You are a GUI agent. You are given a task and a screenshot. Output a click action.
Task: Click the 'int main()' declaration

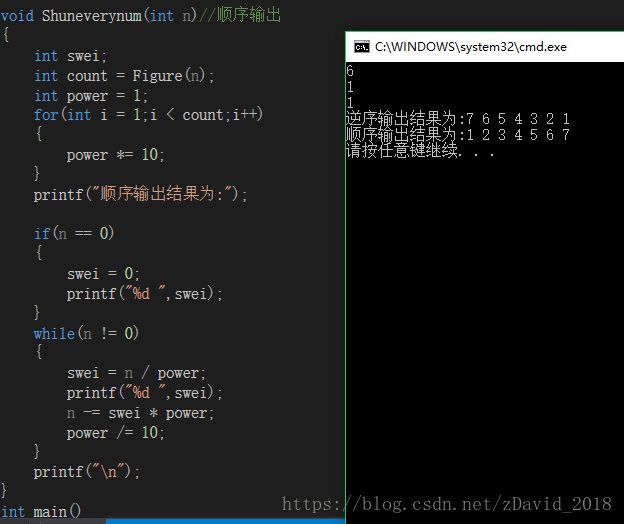(41, 511)
